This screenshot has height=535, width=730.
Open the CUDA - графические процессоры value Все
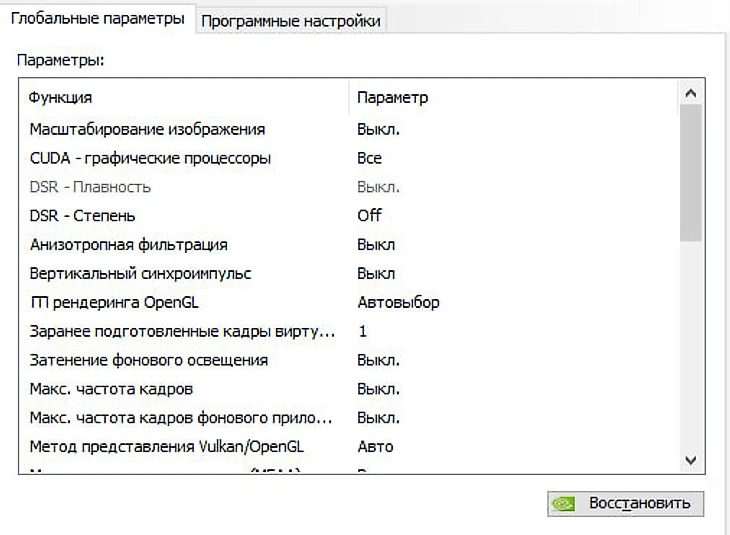369,158
